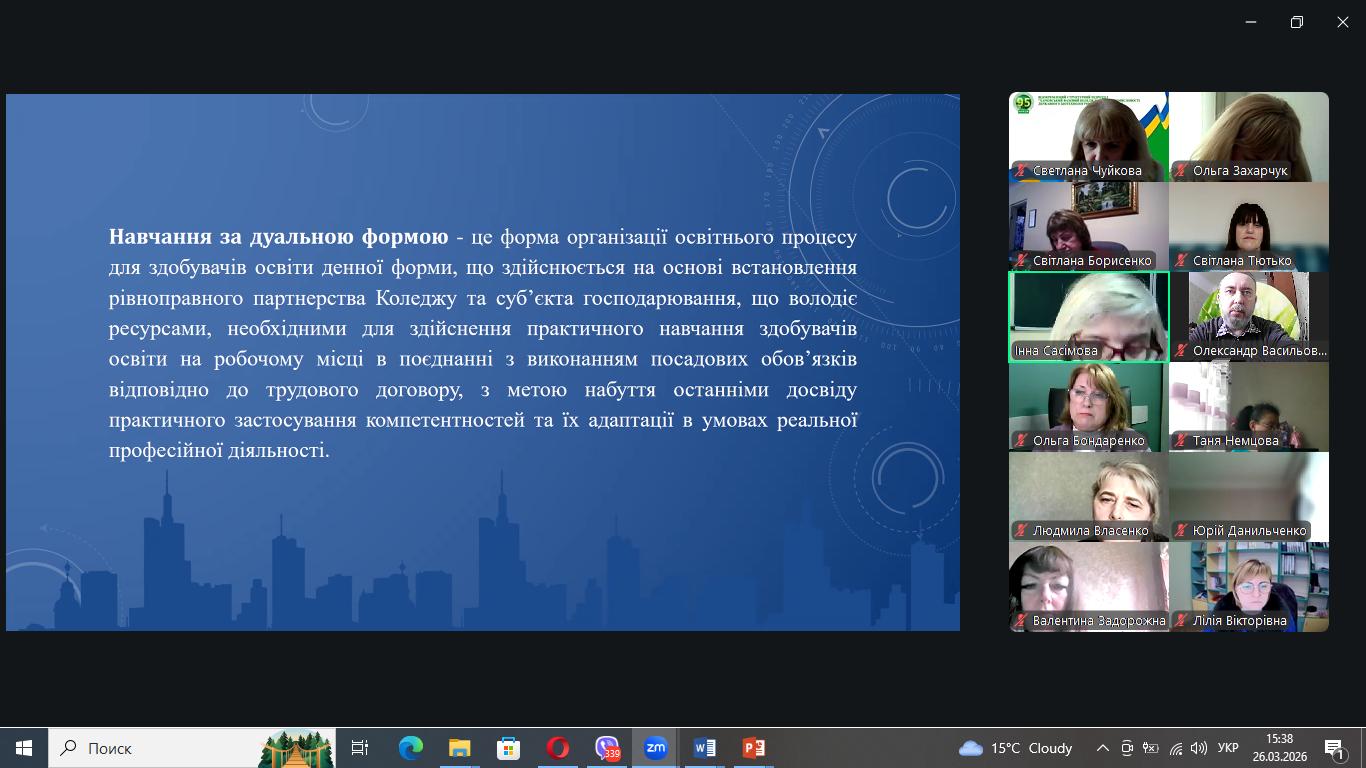Select Олександр Васильов's video tile
This screenshot has height=768, width=1366.
(1248, 316)
